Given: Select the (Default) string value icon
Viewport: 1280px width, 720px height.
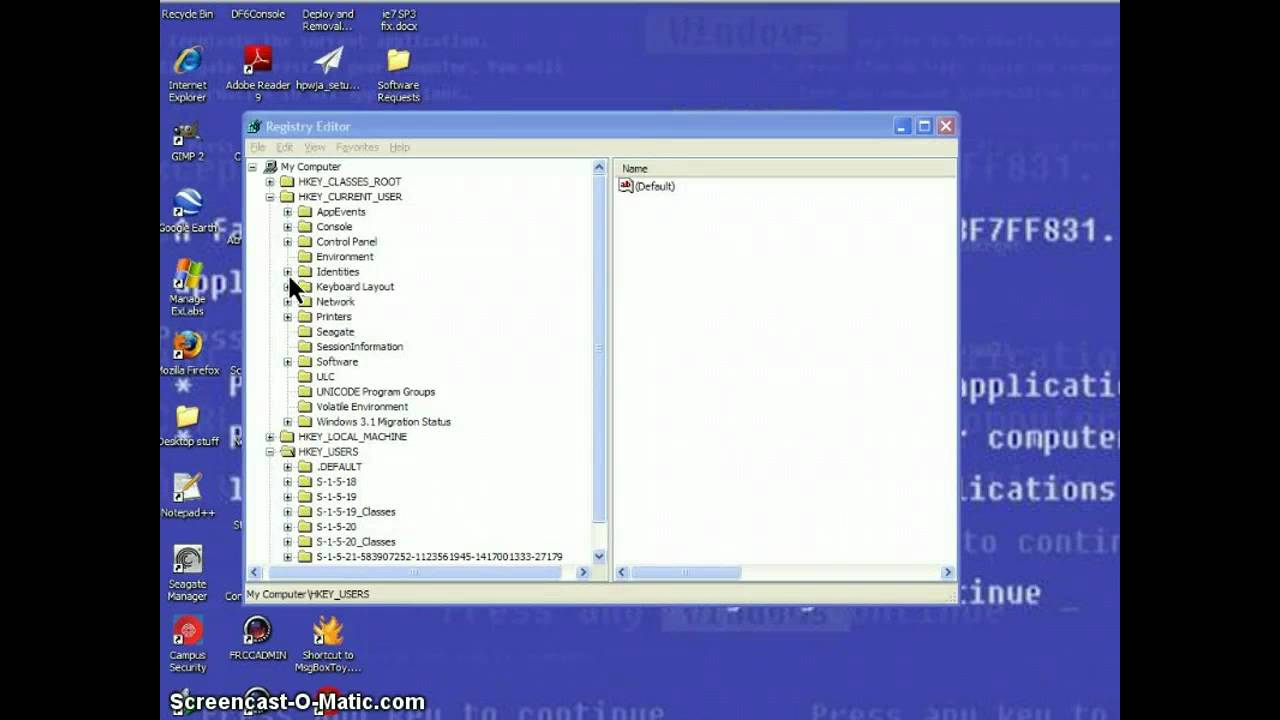Looking at the screenshot, I should point(626,186).
